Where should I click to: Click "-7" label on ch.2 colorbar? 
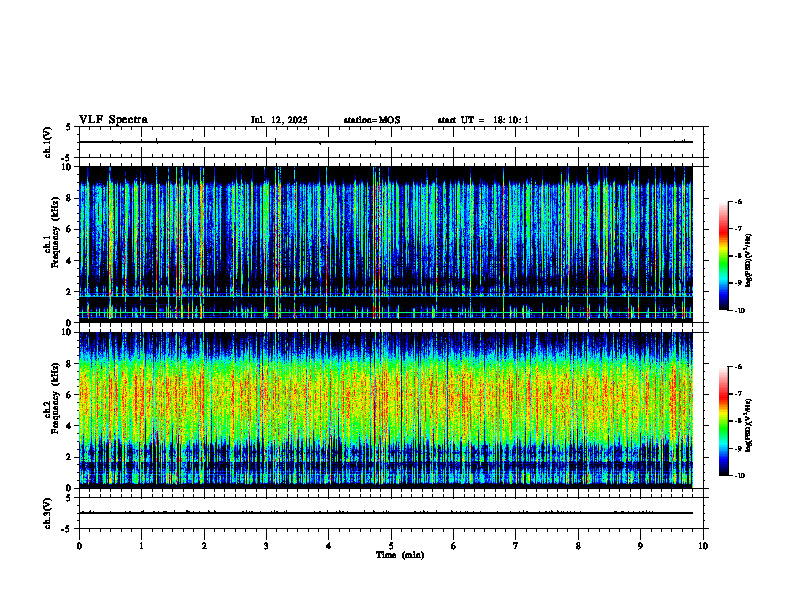[x=738, y=394]
